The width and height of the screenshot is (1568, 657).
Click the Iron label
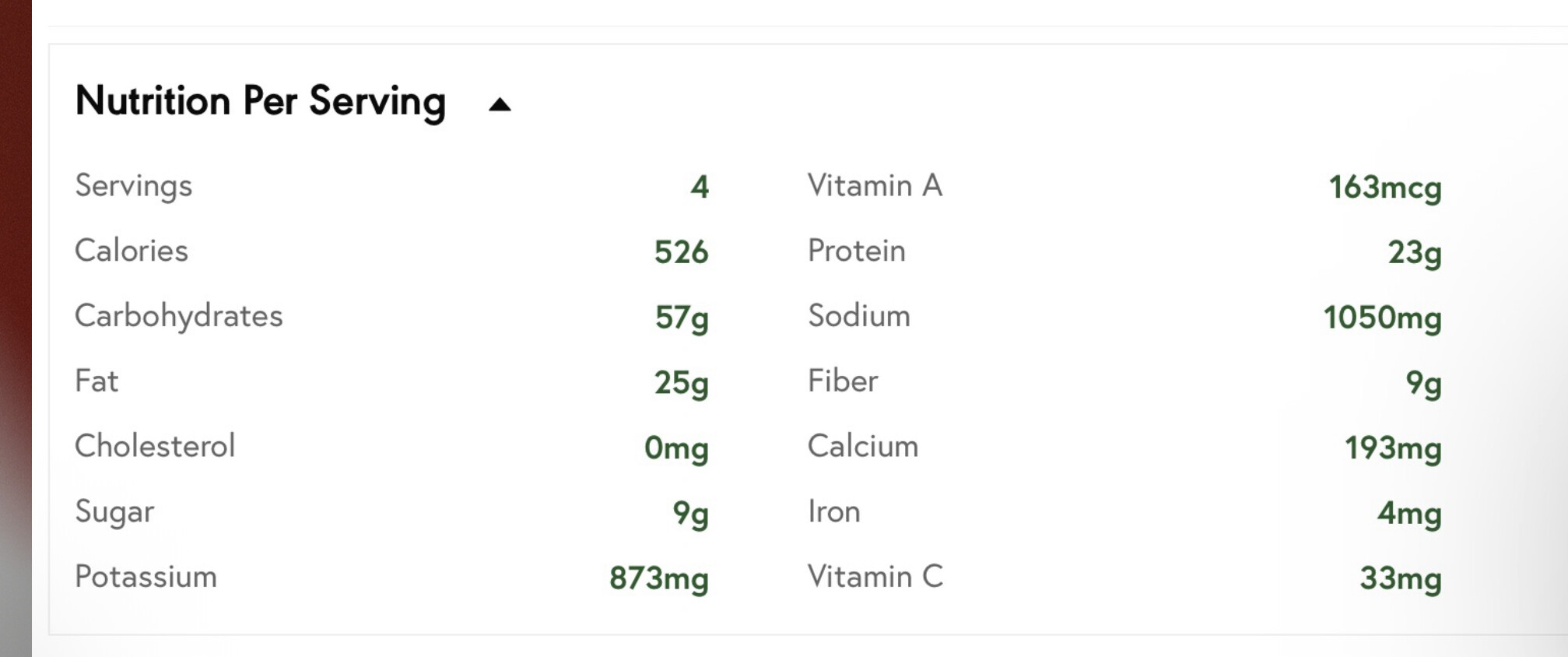point(833,511)
